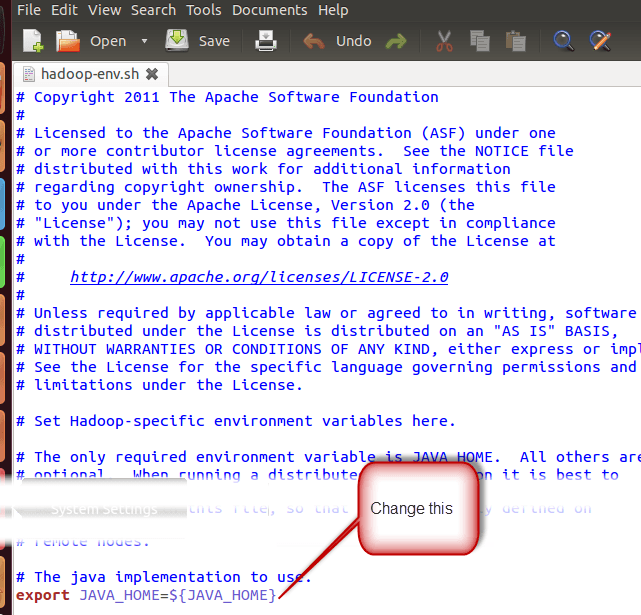Click the Save button label
The image size is (641, 615).
pyautogui.click(x=214, y=41)
